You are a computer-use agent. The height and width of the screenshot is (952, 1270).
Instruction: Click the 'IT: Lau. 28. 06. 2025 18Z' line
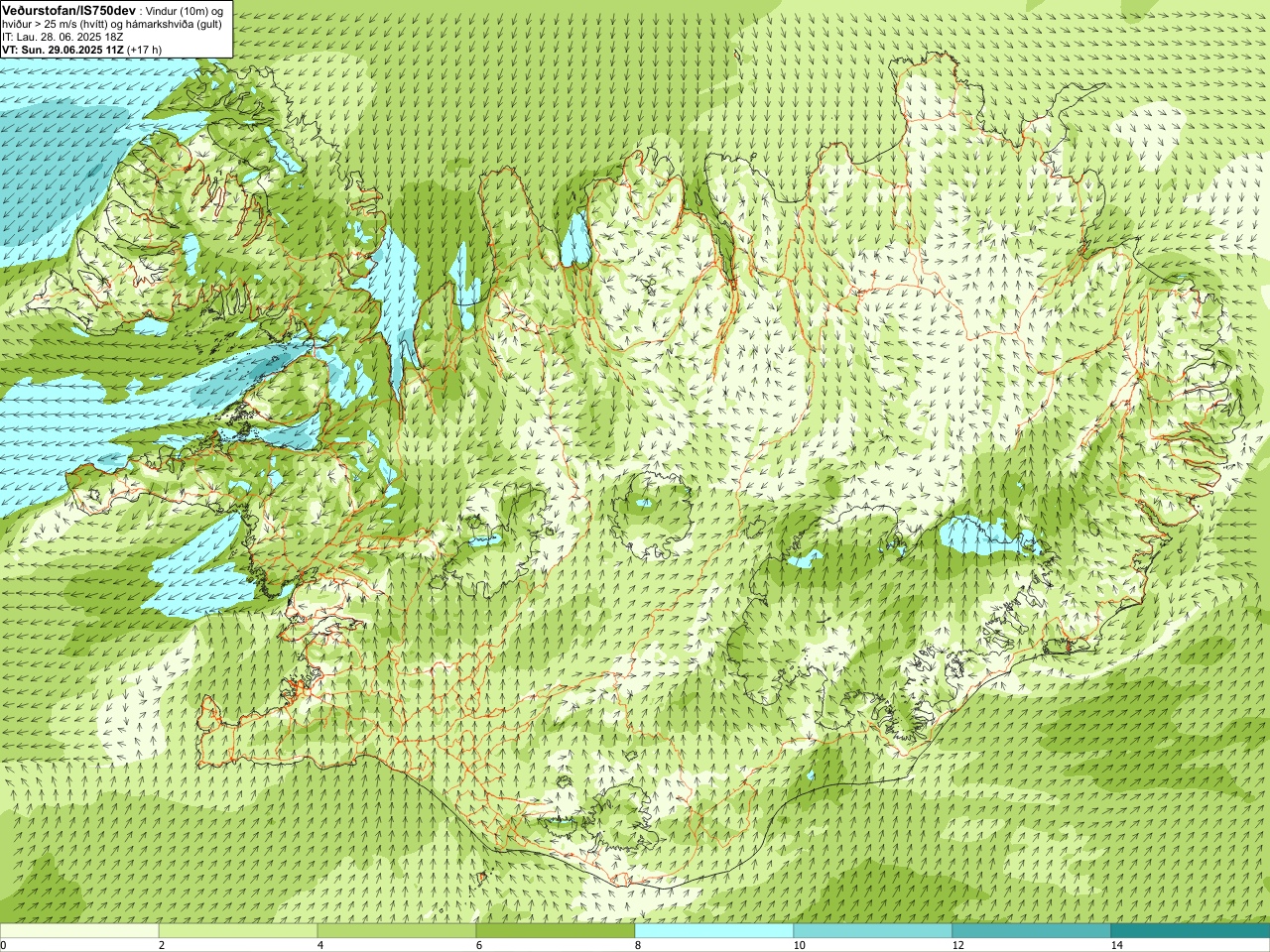(63, 37)
